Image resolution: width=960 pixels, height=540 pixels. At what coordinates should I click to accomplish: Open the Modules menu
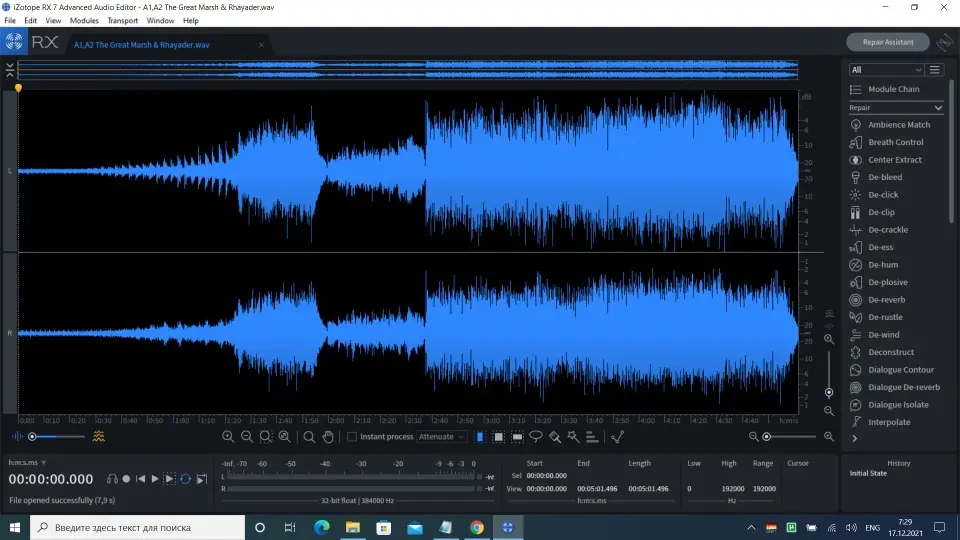(x=84, y=20)
